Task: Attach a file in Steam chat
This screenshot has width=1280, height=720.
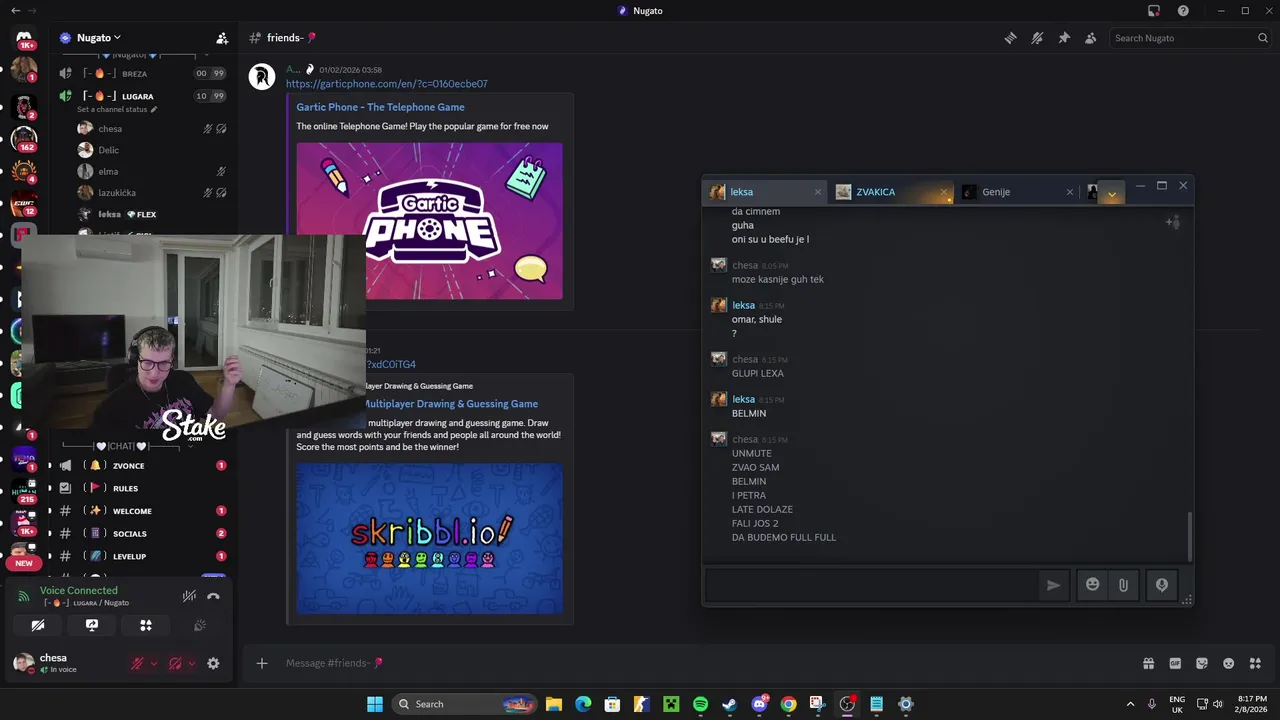Action: (x=1123, y=585)
